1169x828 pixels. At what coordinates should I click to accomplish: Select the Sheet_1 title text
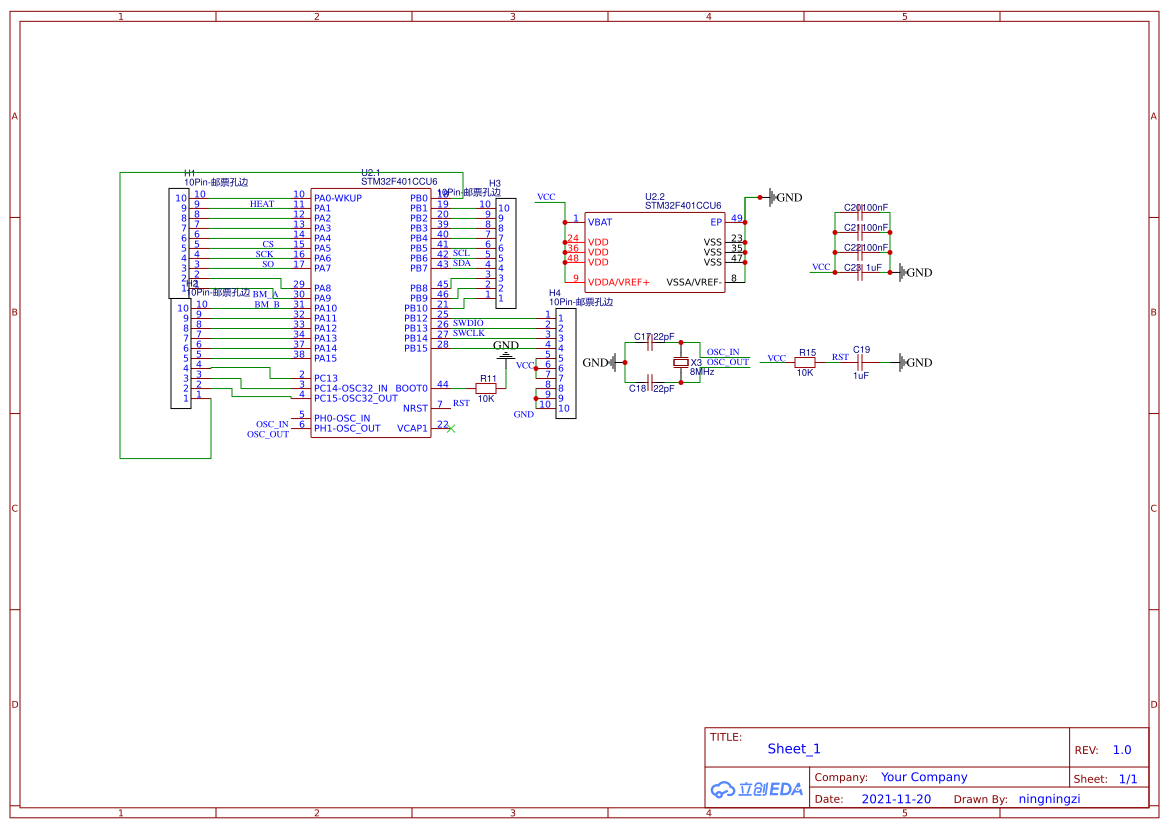point(794,749)
